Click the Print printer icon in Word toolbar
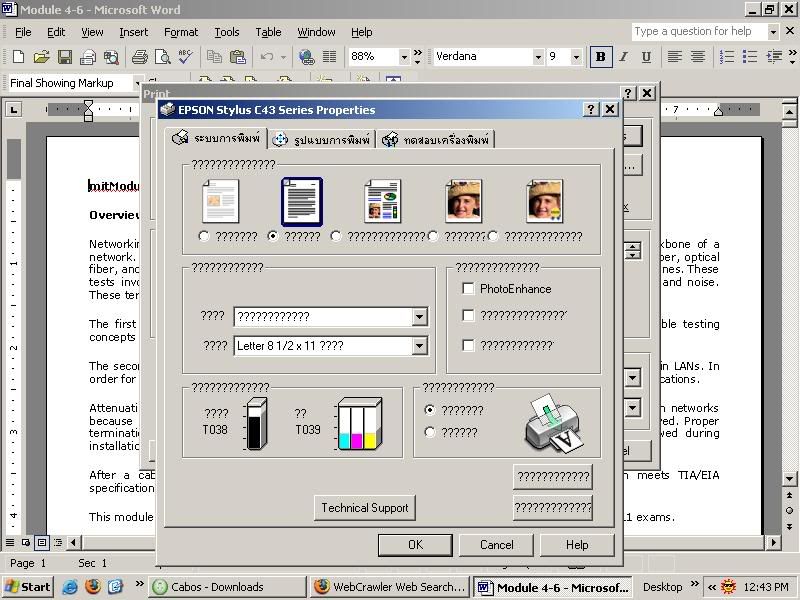 click(139, 57)
